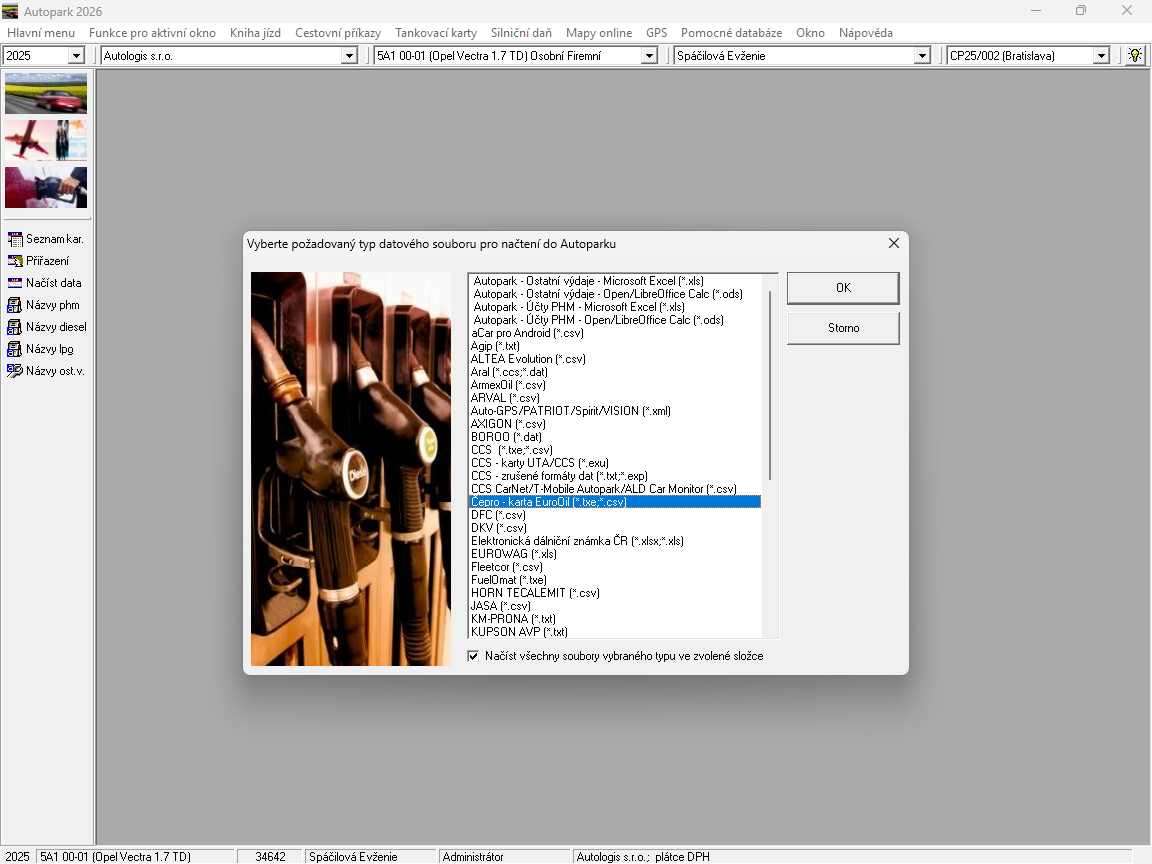1152x864 pixels.
Task: Click the airplane travel image icon
Action: pyautogui.click(x=46, y=140)
